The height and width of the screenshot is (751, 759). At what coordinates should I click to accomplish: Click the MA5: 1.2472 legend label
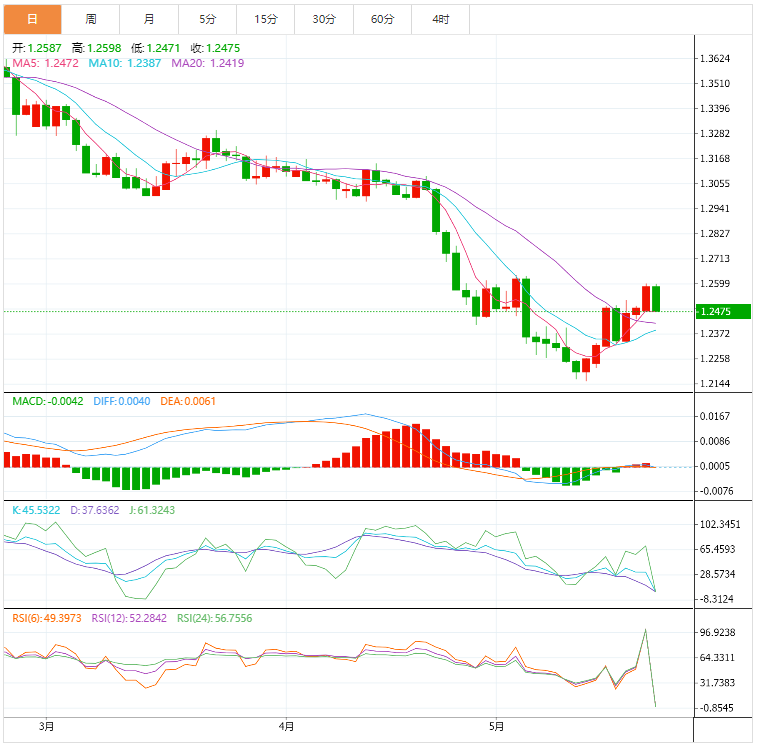[x=46, y=63]
